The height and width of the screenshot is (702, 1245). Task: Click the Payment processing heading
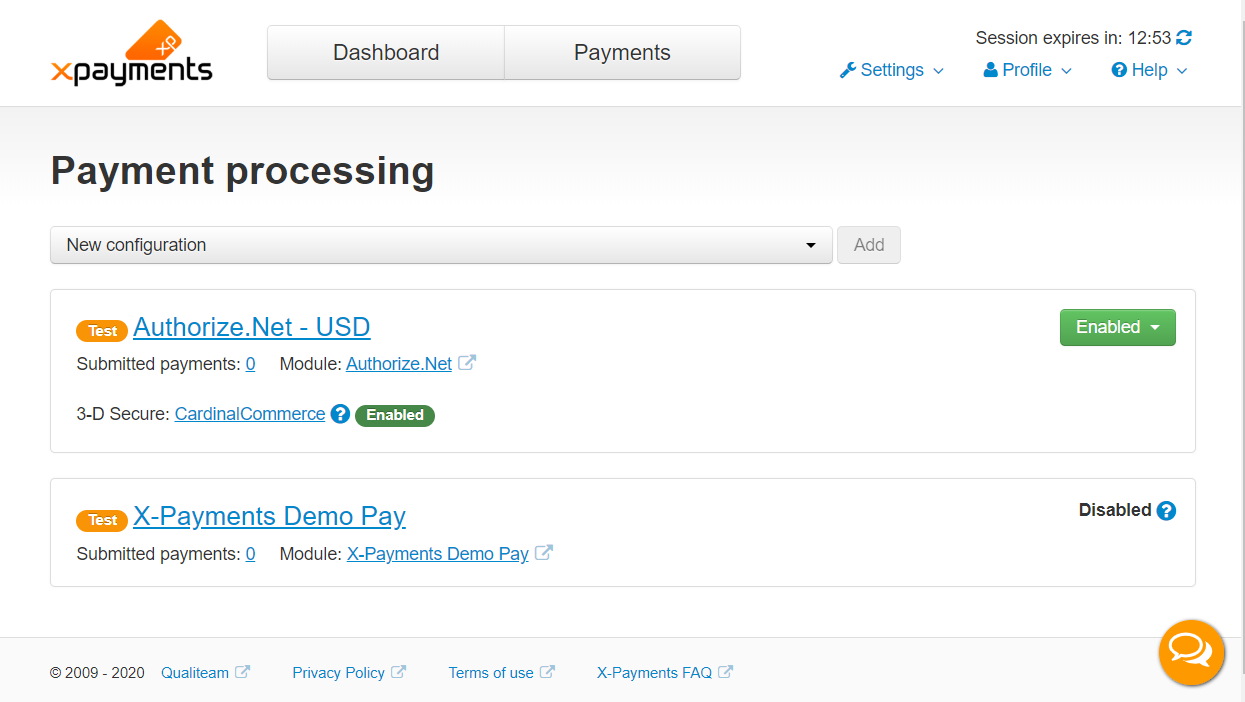(243, 171)
